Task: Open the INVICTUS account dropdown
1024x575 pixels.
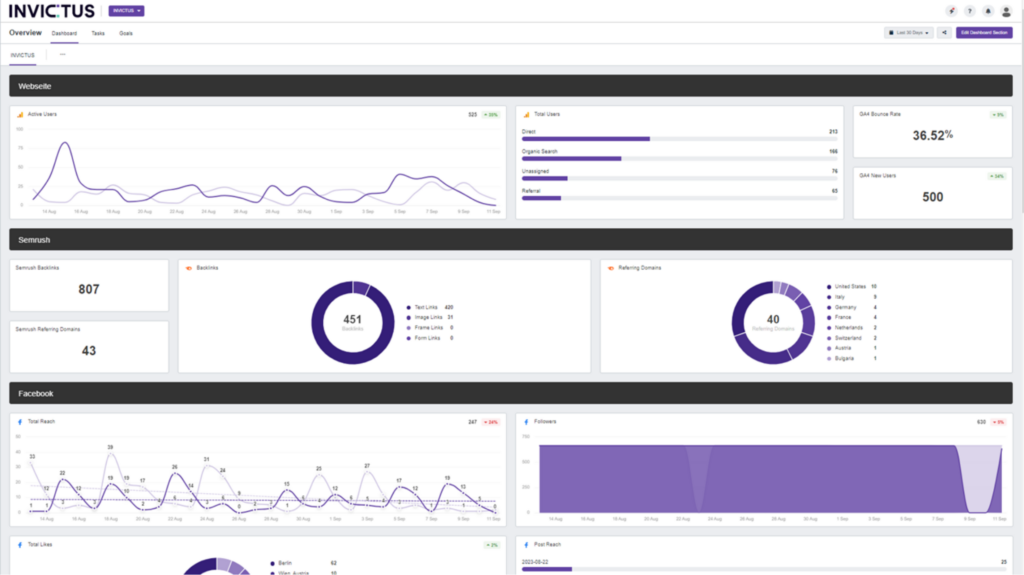Action: [x=126, y=11]
